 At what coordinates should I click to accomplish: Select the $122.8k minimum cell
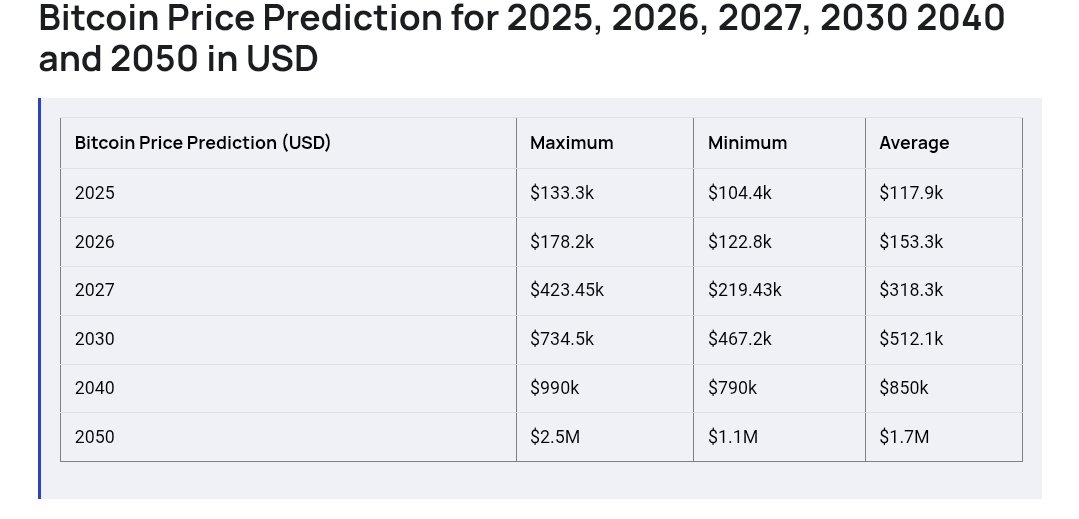[740, 242]
